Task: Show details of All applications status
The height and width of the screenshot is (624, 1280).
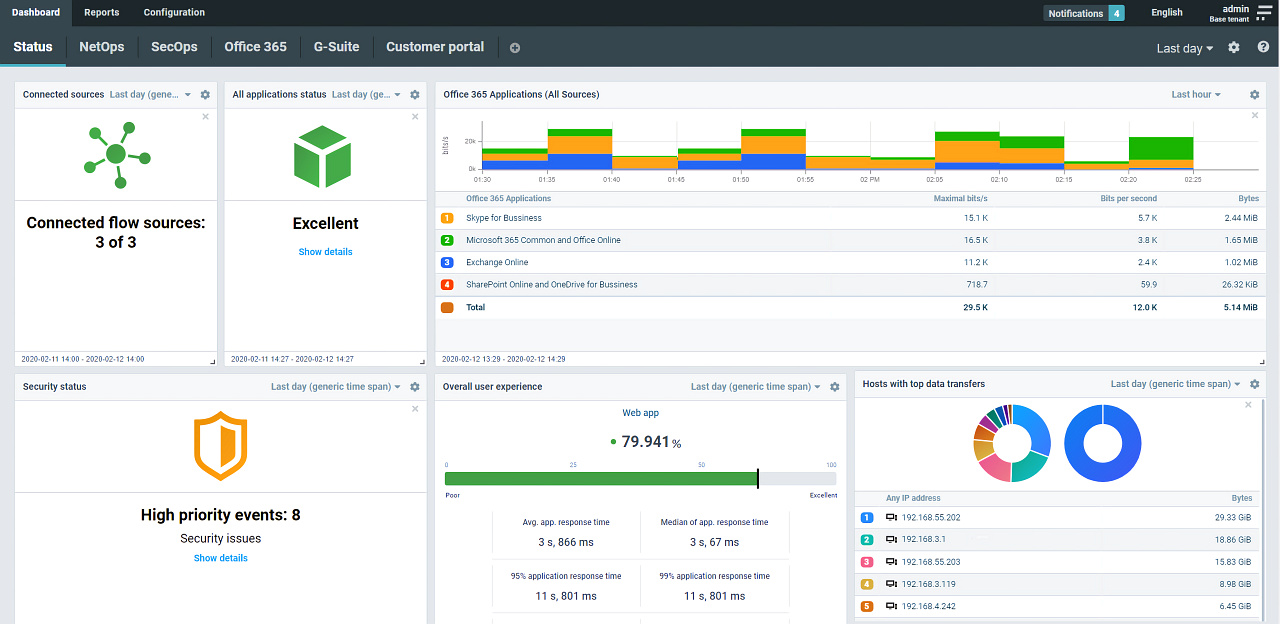Action: point(325,252)
